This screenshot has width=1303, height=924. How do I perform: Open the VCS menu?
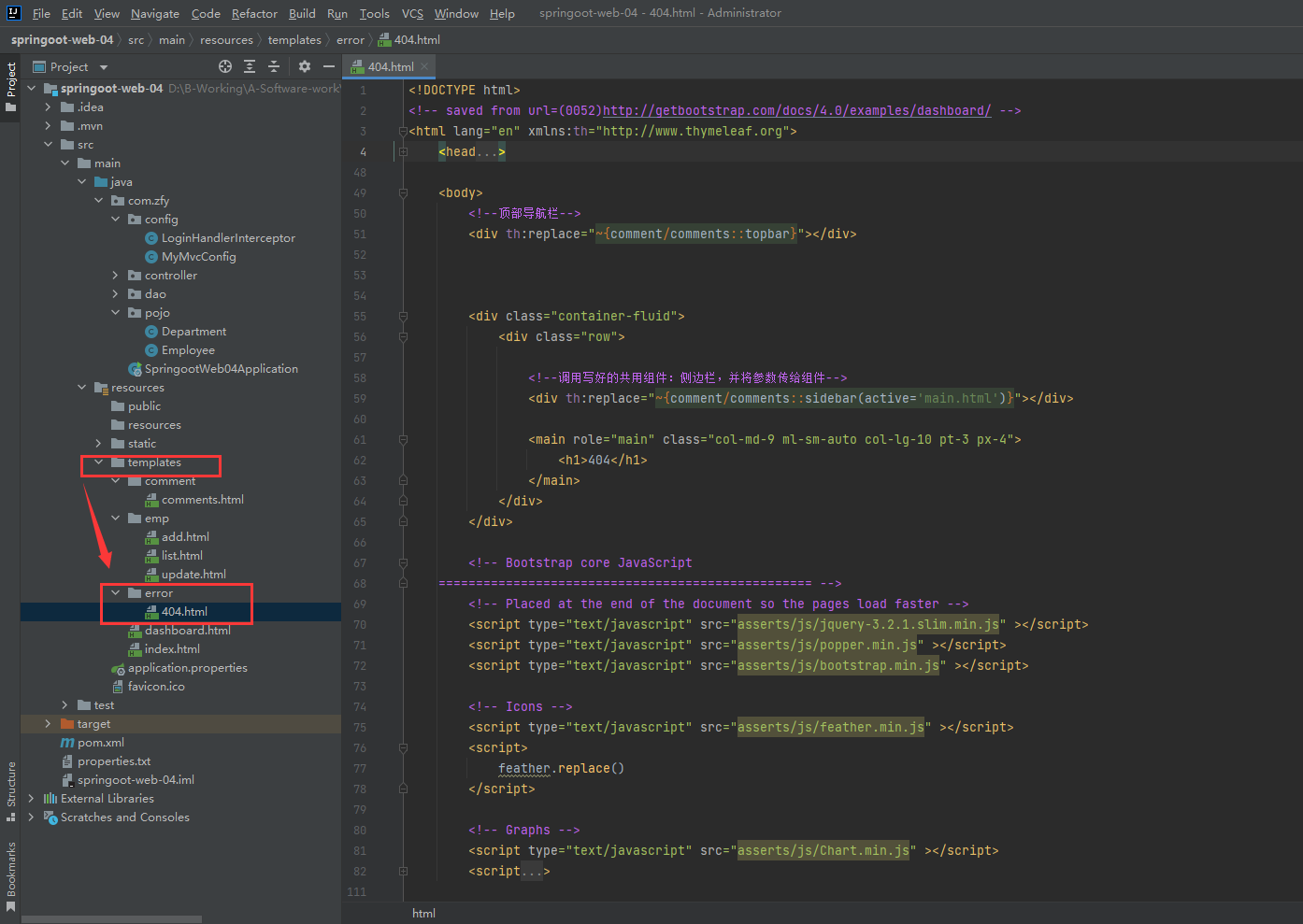pos(412,13)
